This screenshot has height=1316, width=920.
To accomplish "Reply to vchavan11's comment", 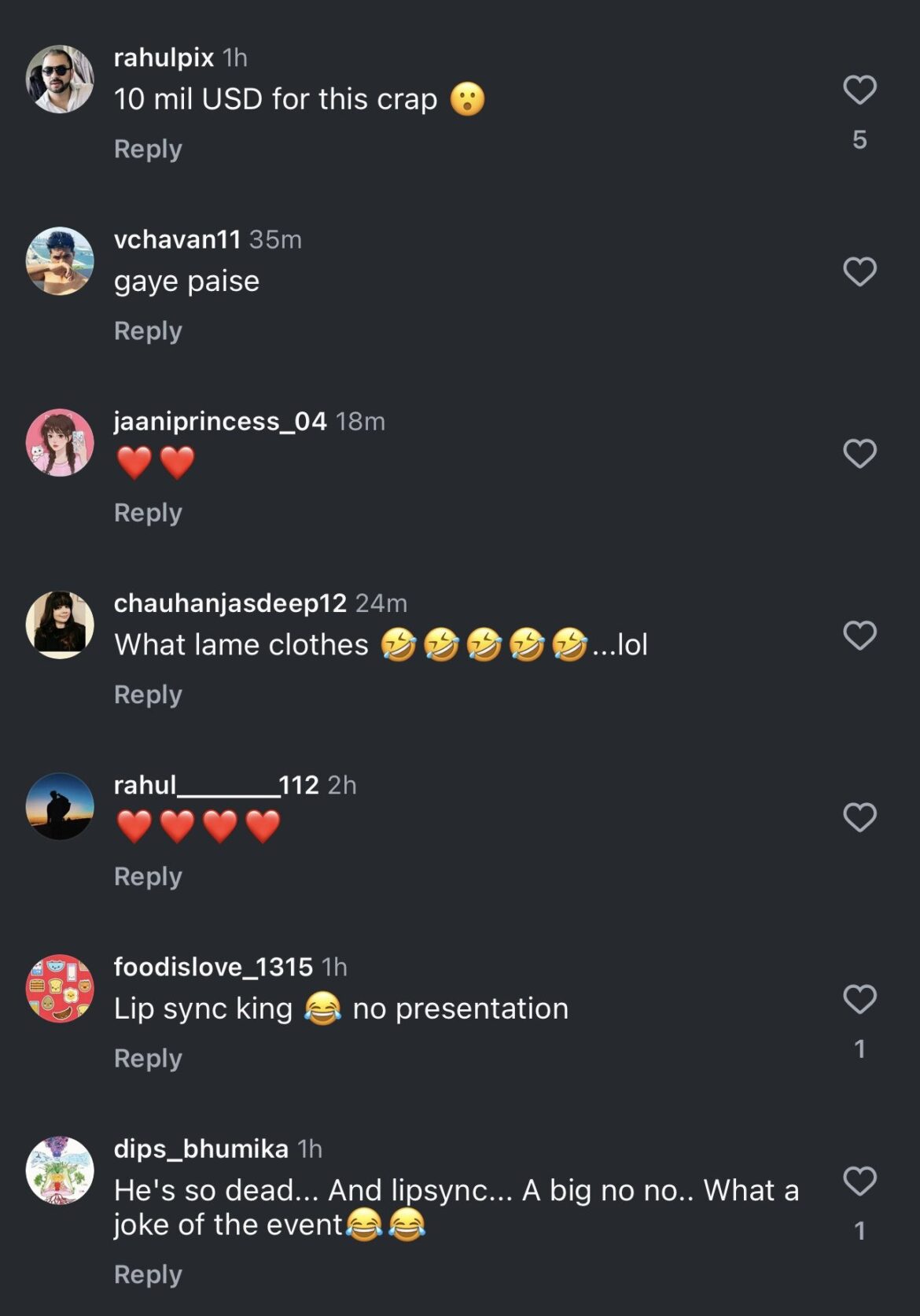I will point(148,330).
